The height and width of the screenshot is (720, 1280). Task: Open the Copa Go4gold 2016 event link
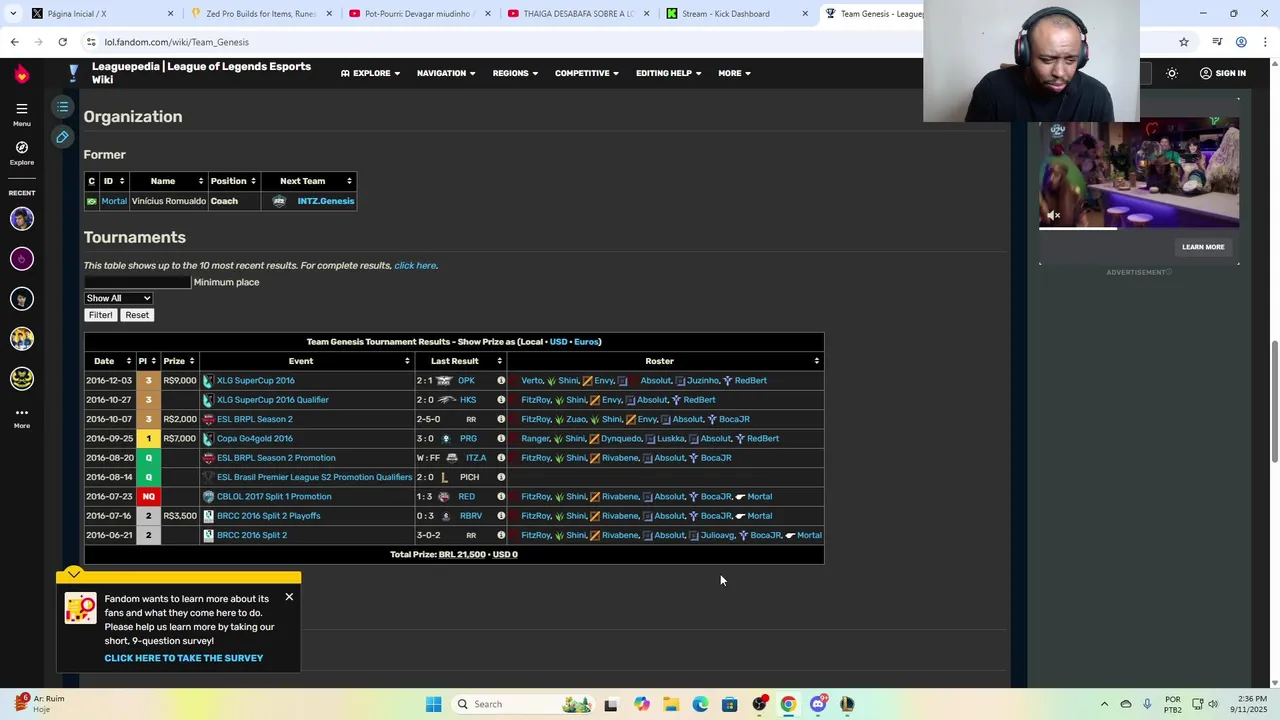[x=254, y=439]
